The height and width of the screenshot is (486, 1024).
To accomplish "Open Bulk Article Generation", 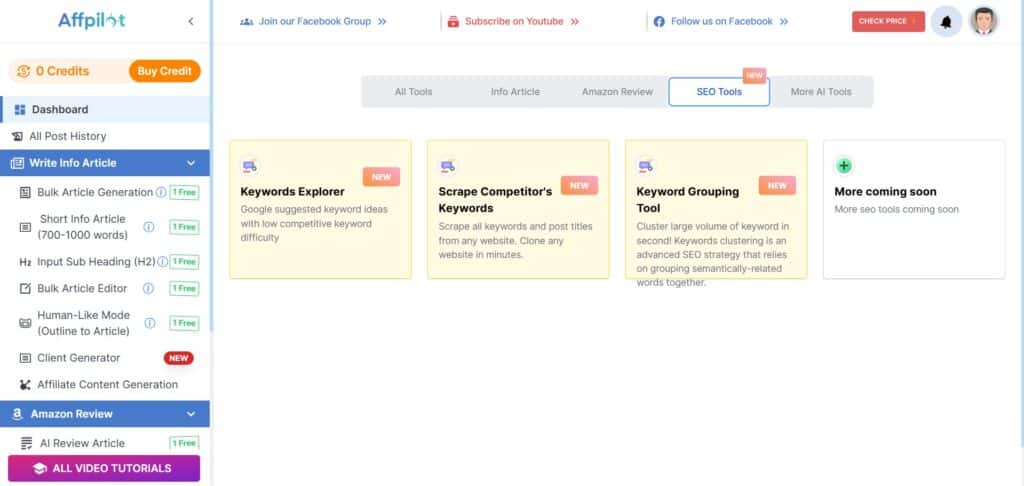I will (x=95, y=193).
